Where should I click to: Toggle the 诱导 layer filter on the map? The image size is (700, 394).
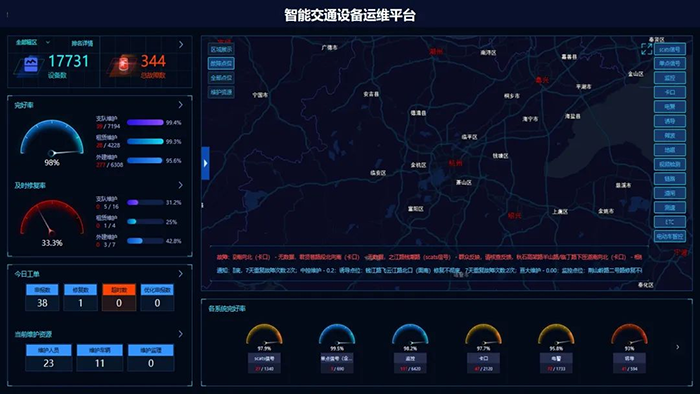(x=670, y=121)
